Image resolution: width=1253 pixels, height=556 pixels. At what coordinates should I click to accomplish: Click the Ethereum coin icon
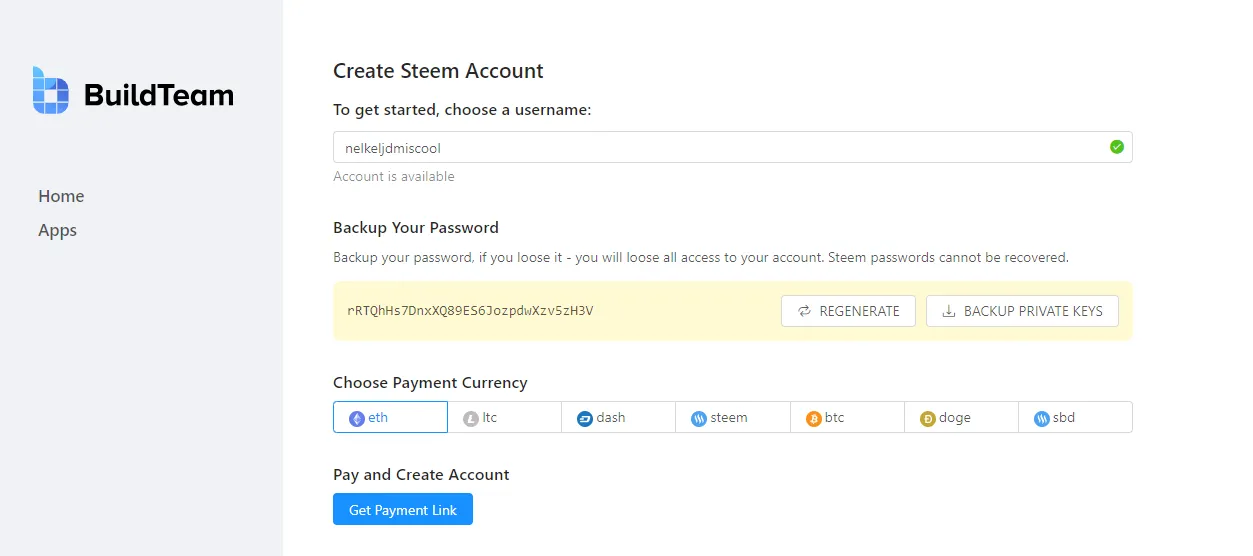[356, 418]
